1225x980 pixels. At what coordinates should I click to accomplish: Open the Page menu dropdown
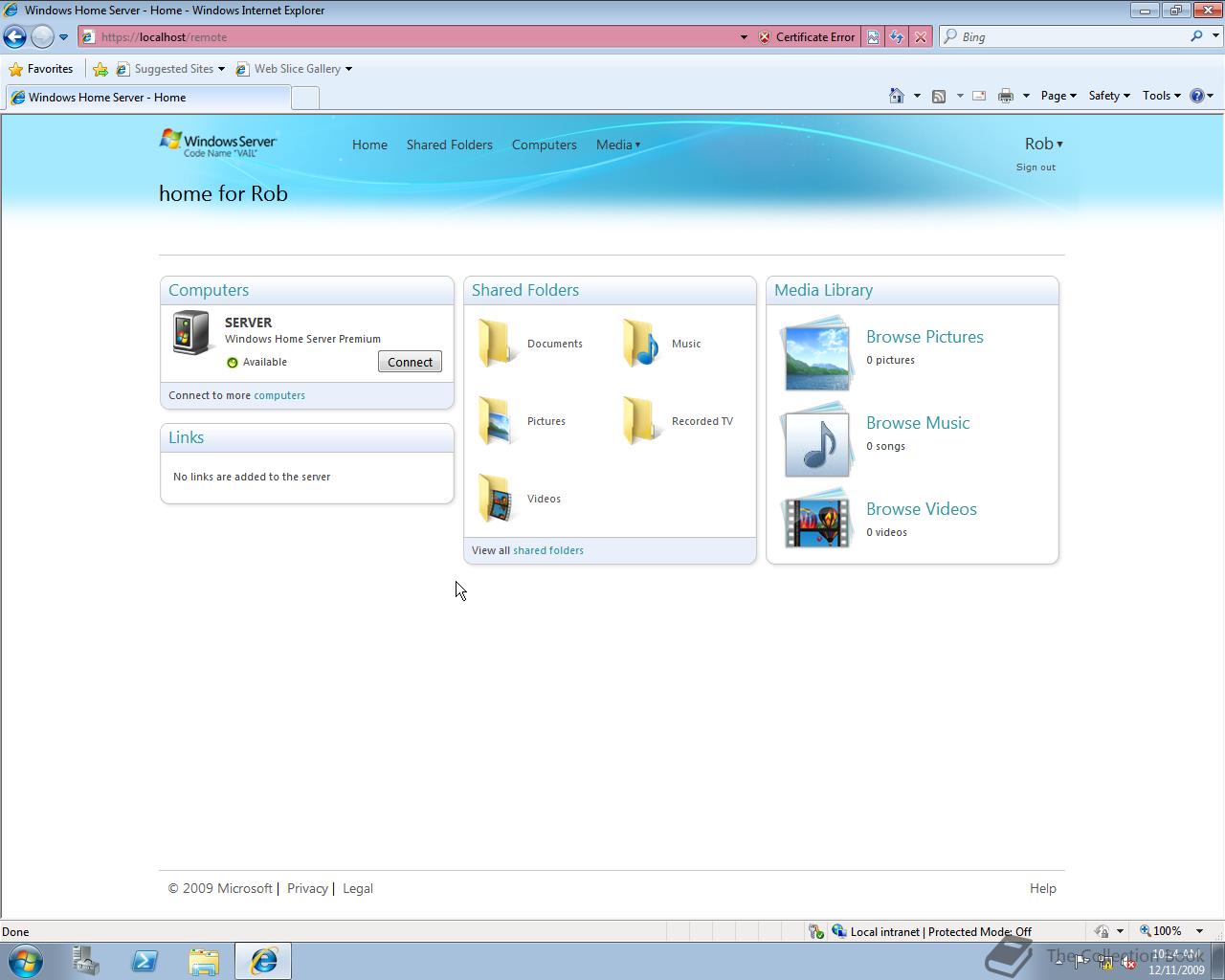(1058, 96)
